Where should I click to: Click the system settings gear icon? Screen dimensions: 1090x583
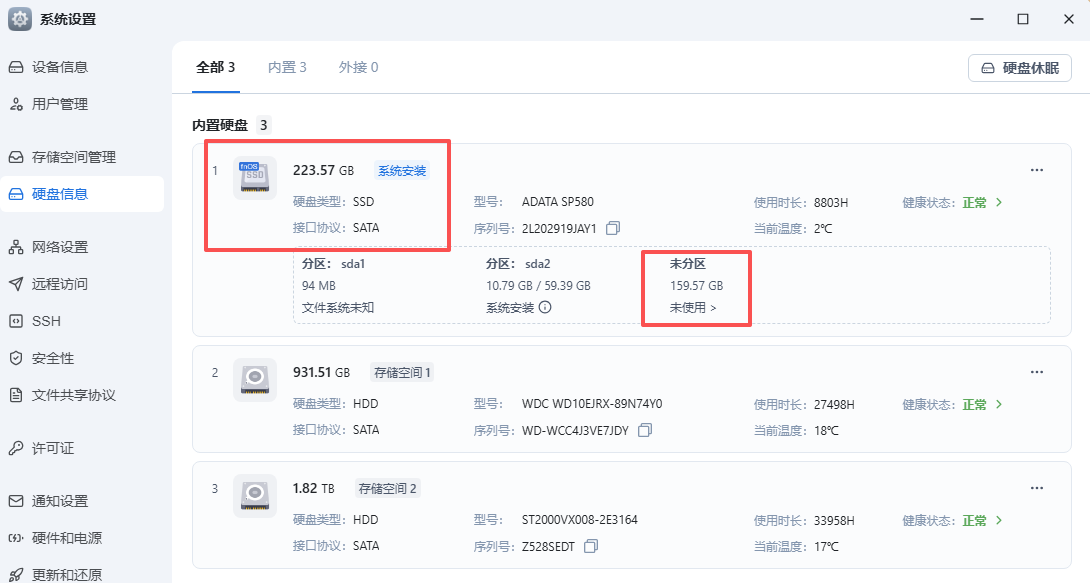(20, 19)
